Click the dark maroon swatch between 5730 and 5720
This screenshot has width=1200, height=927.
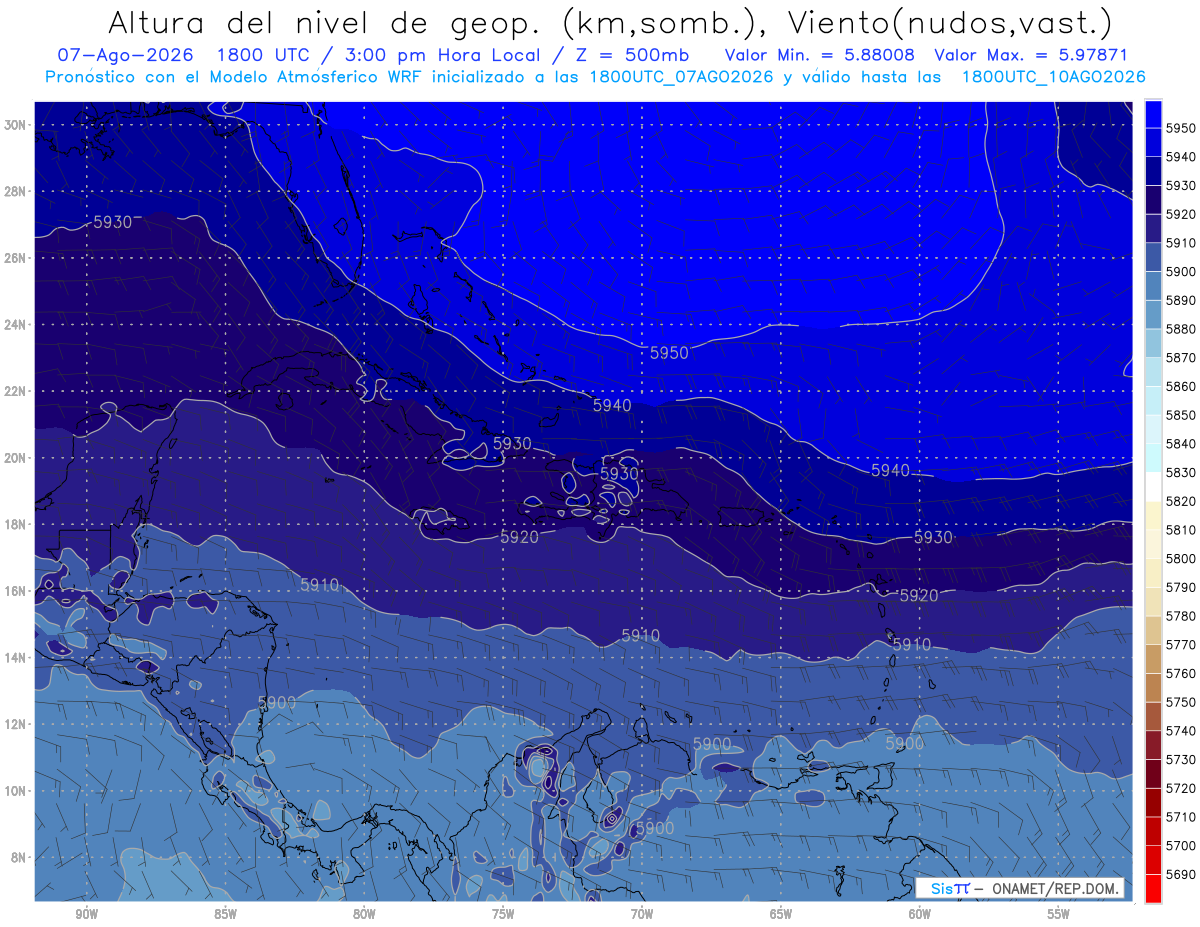coord(1153,773)
